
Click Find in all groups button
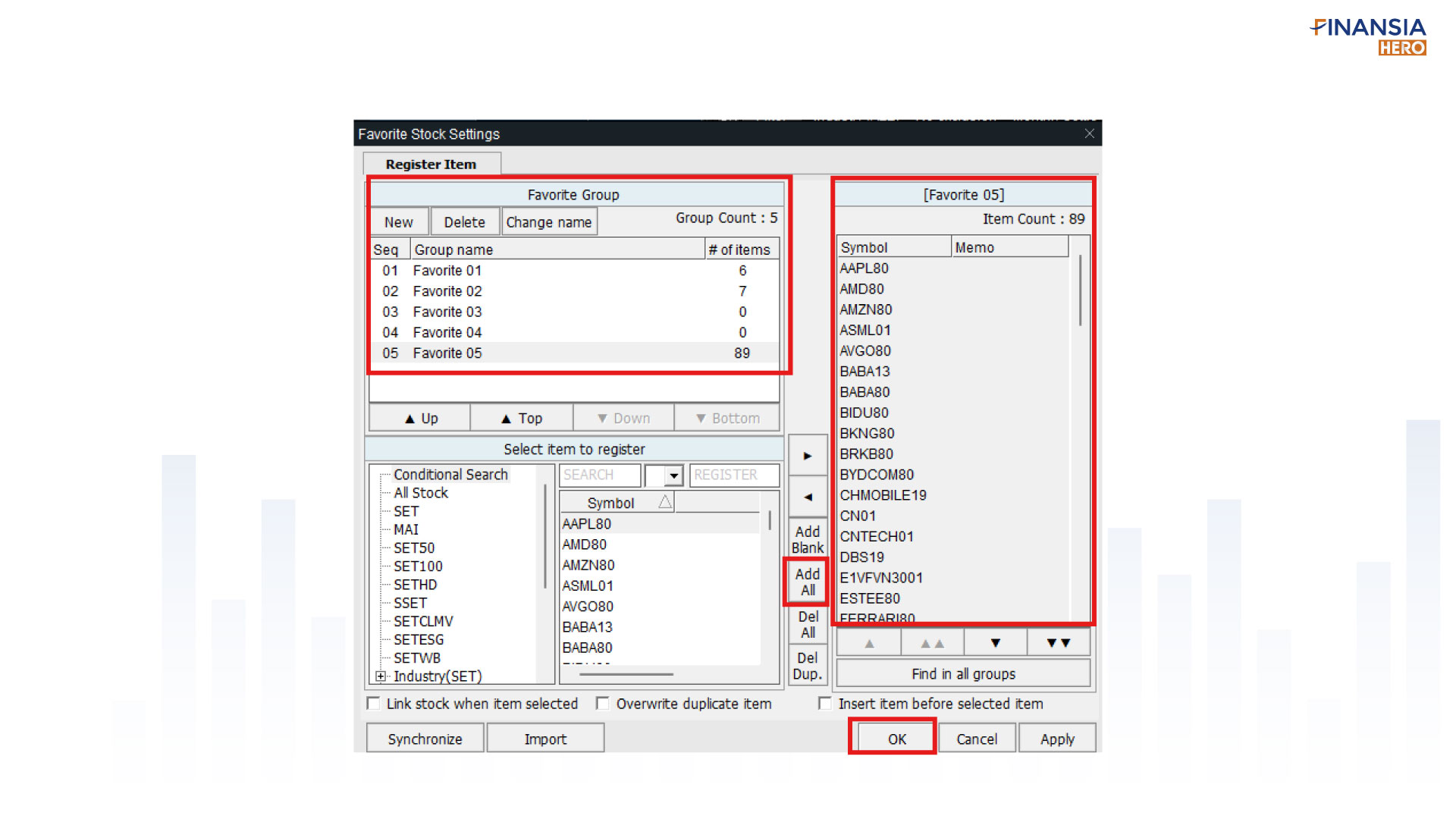tap(963, 673)
